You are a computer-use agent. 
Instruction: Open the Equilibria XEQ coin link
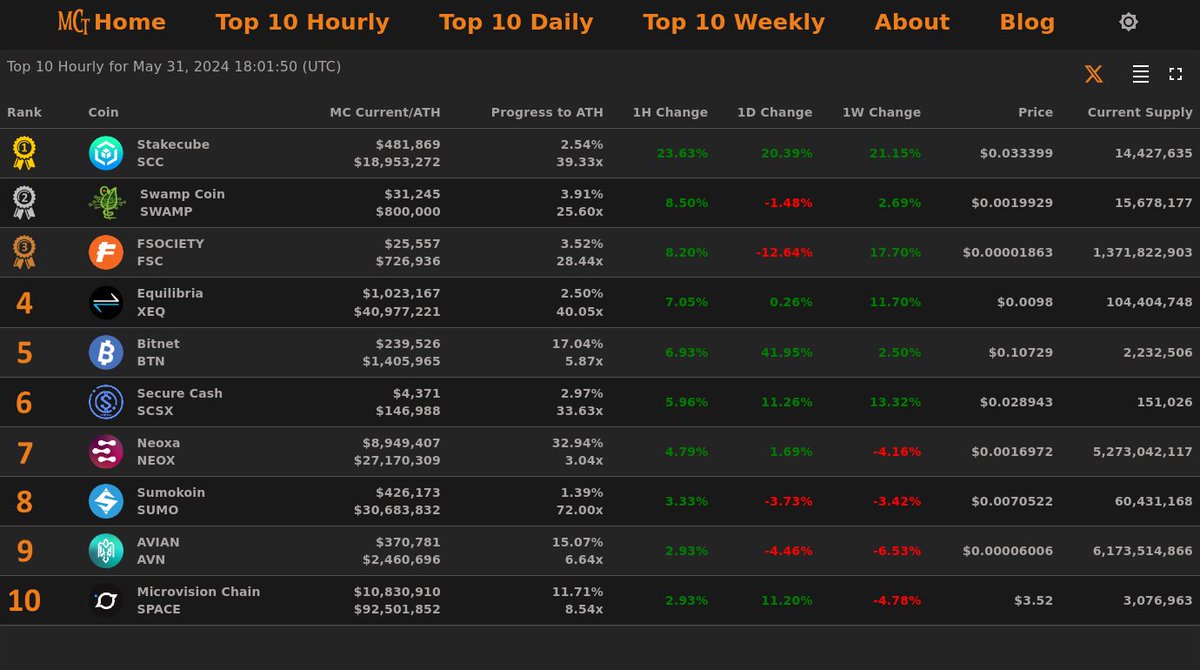(x=170, y=302)
